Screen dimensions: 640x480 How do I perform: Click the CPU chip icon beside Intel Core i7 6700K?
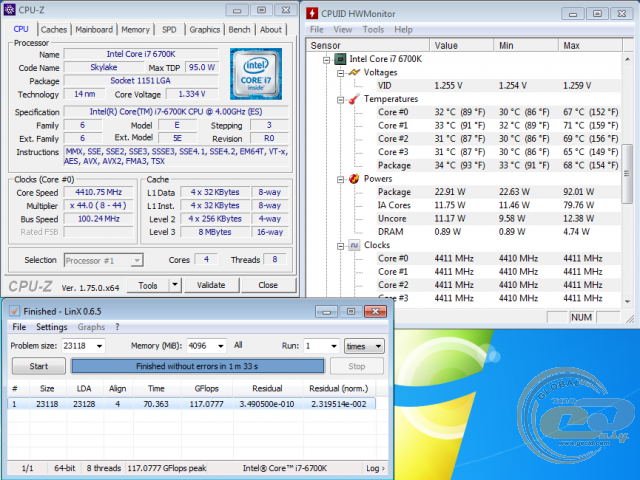340,59
